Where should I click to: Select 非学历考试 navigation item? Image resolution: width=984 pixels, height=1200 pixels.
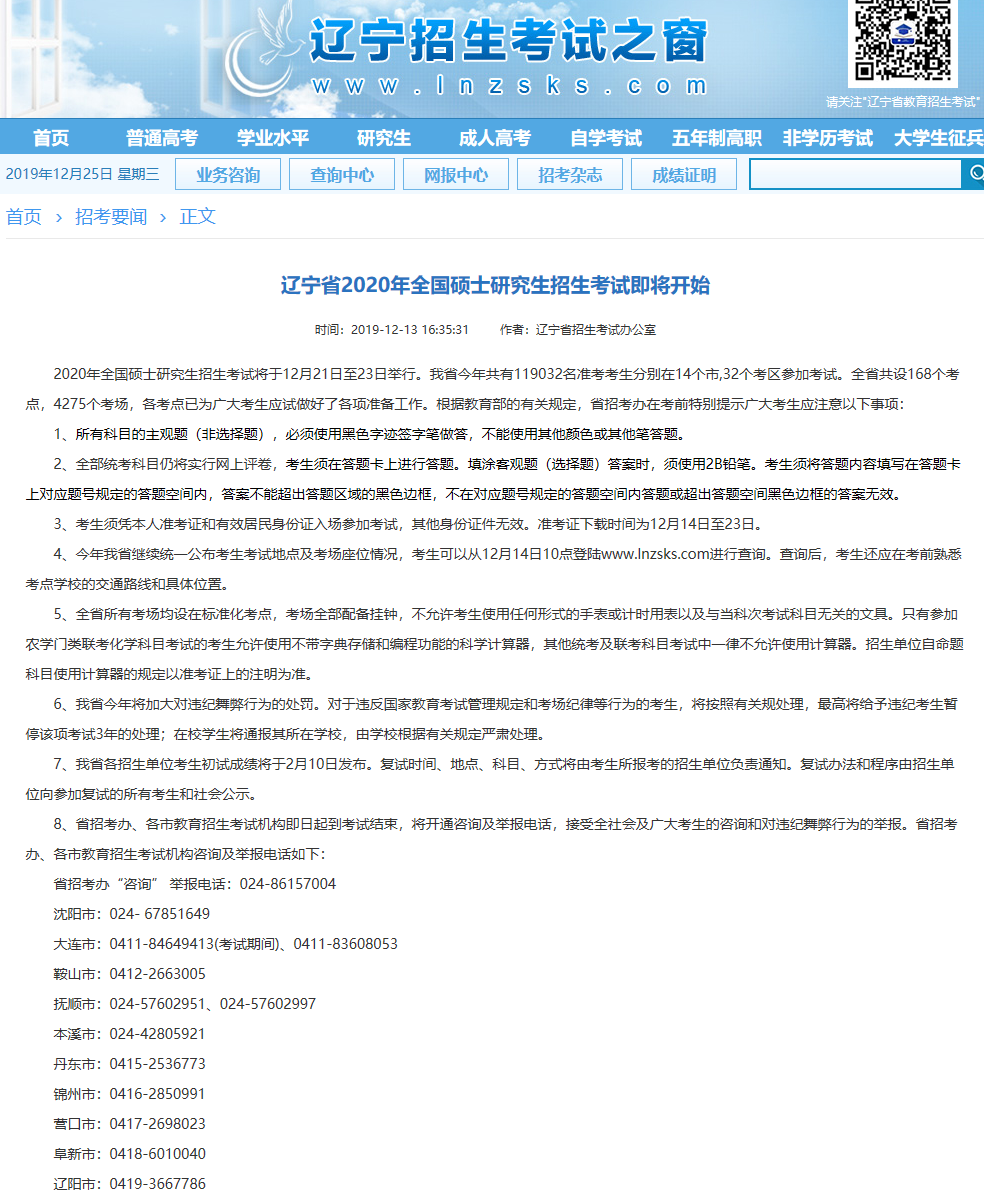828,138
